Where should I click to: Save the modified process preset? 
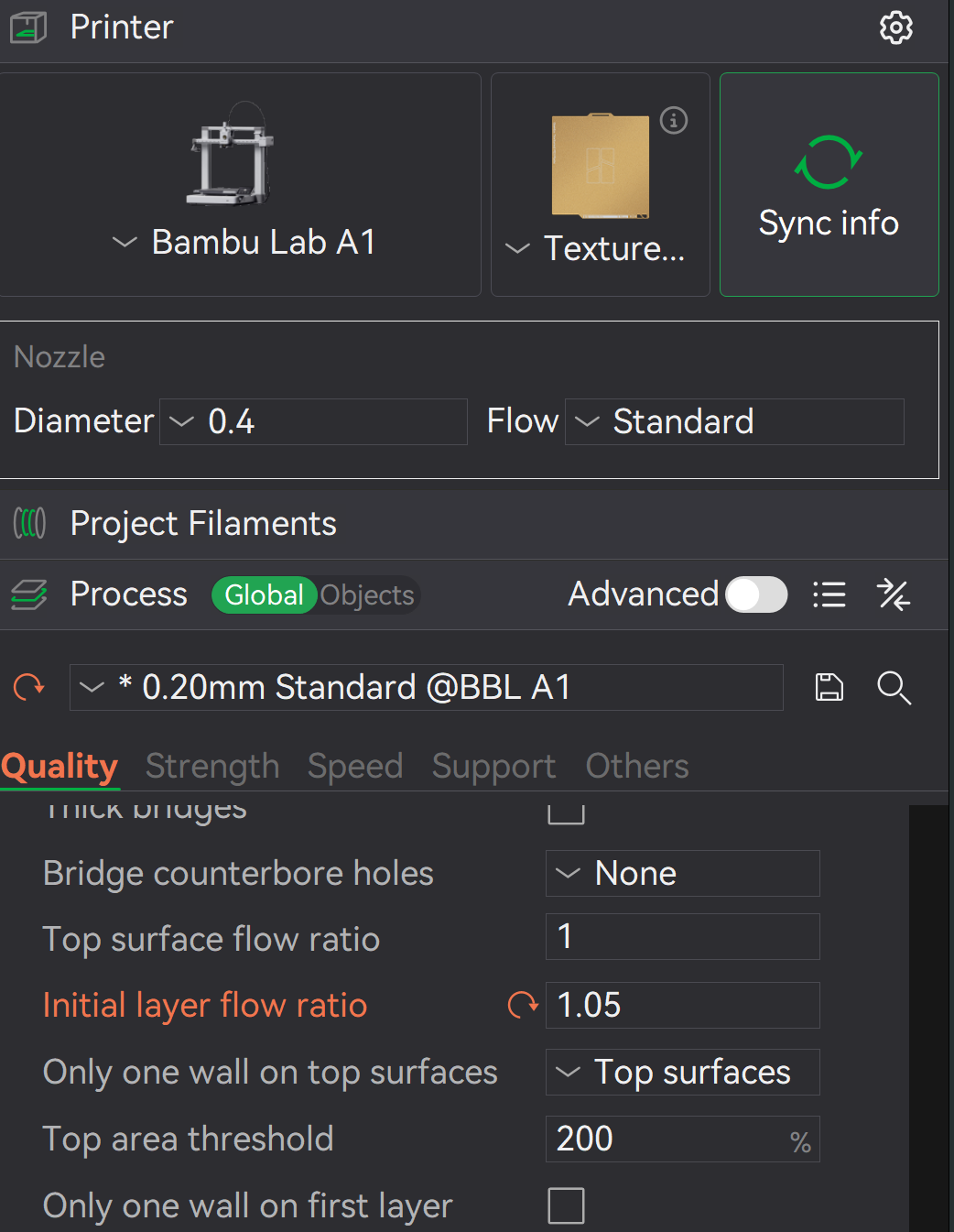[x=829, y=687]
